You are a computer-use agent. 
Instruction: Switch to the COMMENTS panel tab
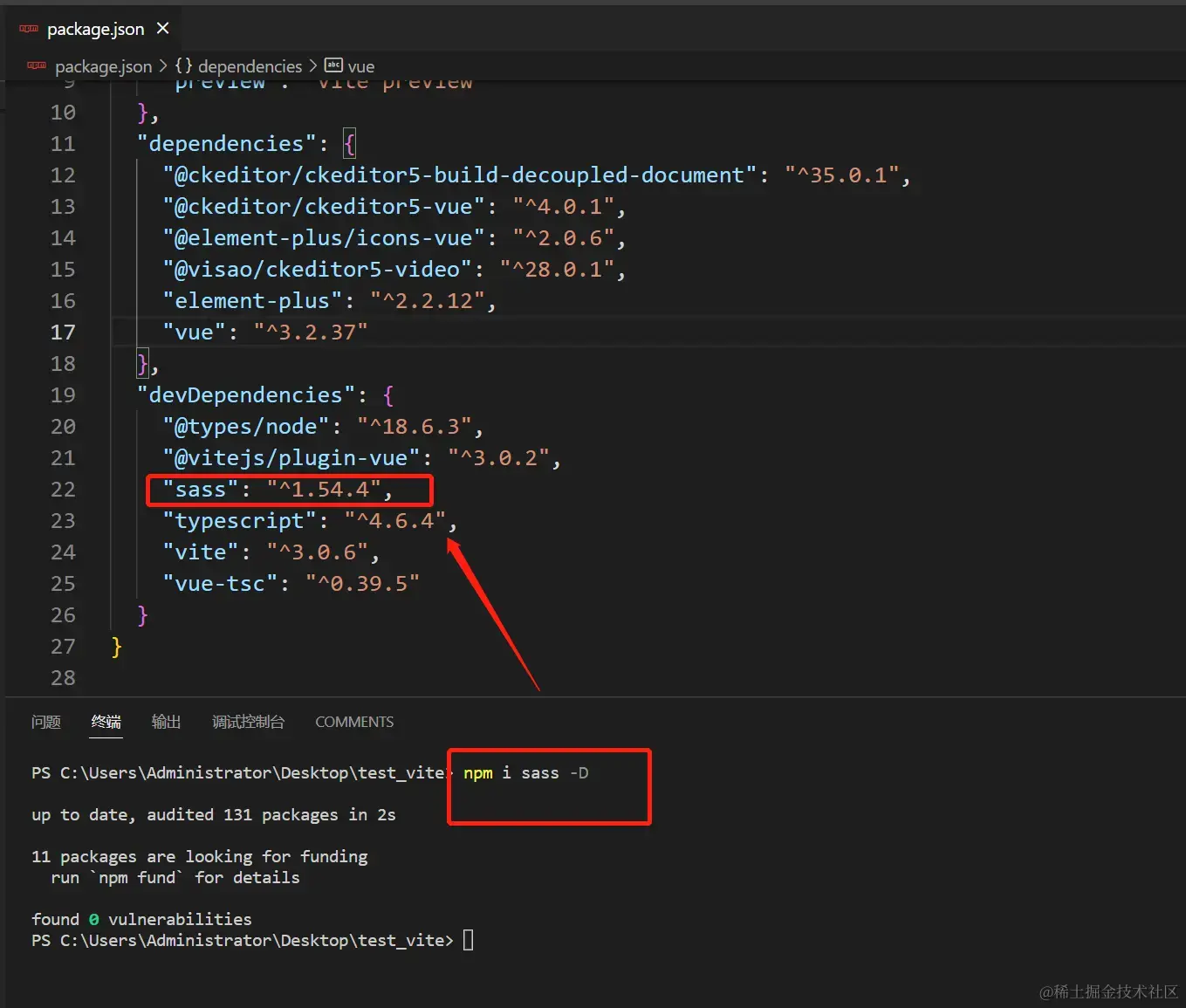tap(354, 722)
